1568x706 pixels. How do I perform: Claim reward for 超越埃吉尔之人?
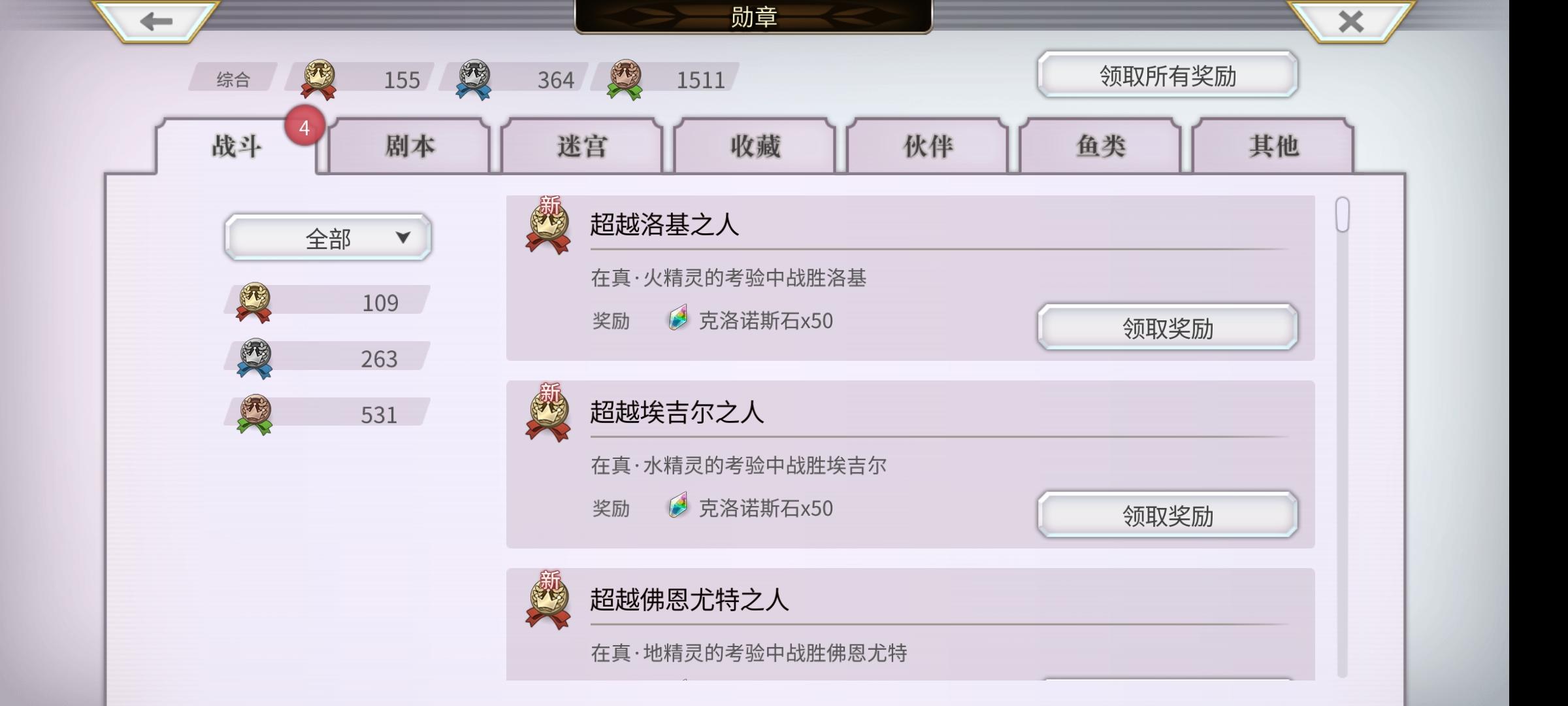point(1168,515)
